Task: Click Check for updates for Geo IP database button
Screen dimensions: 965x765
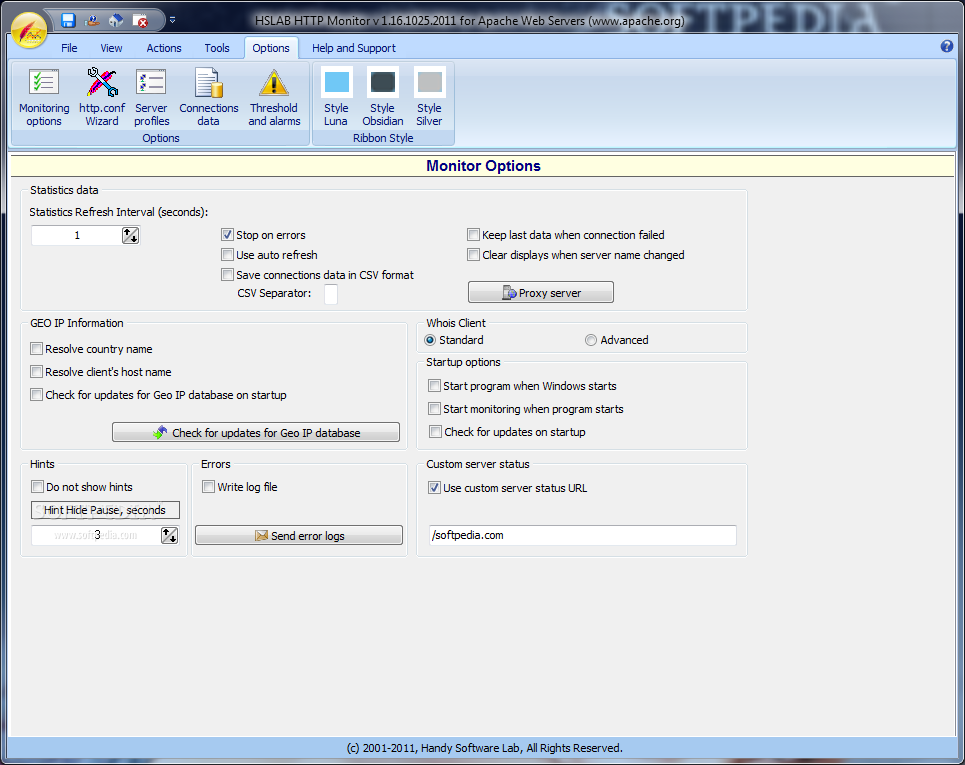Action: [256, 432]
